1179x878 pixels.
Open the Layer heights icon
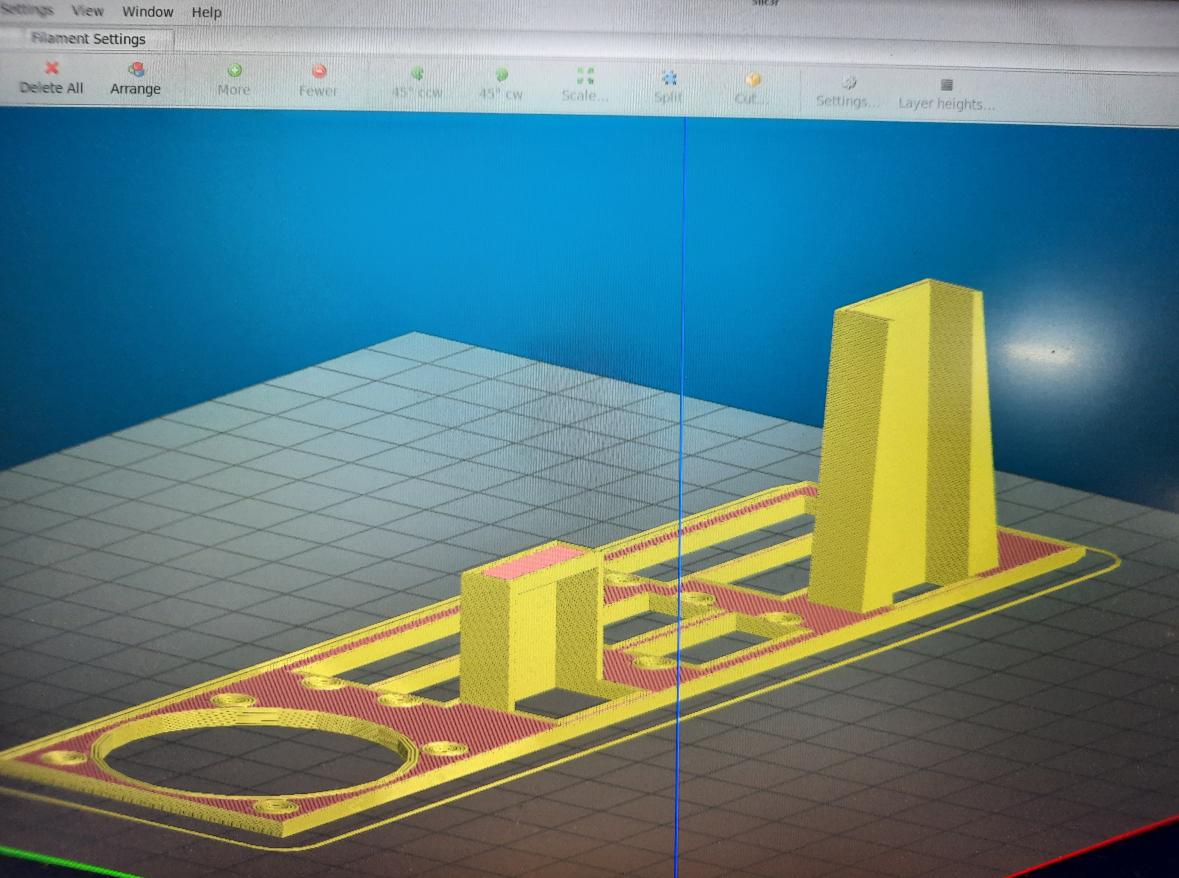click(x=947, y=85)
